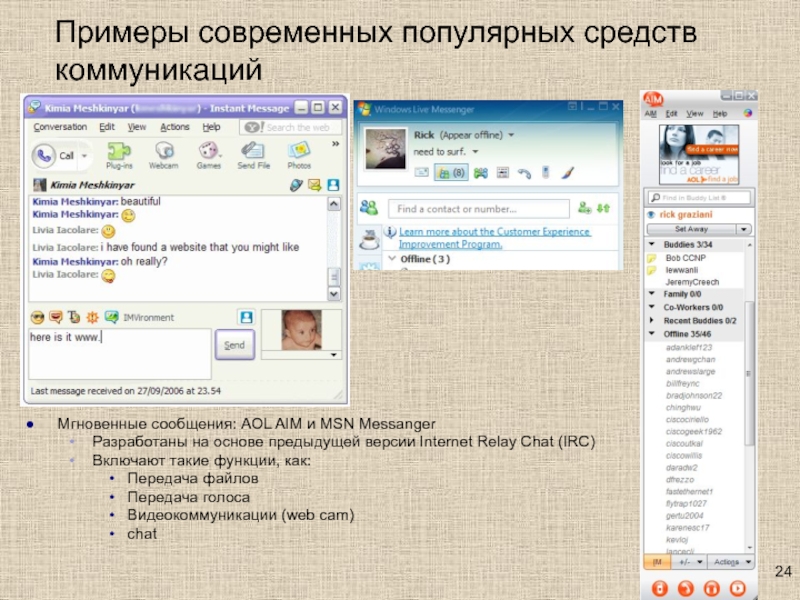
Task: Open the avatar picture dropdown arrow
Action: click(x=334, y=355)
